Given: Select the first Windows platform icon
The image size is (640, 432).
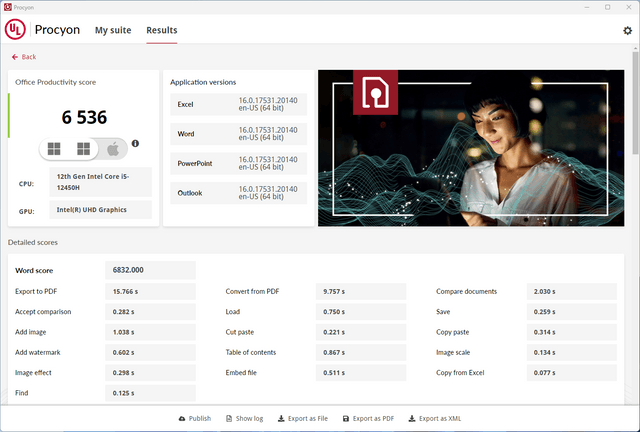Looking at the screenshot, I should pyautogui.click(x=54, y=149).
